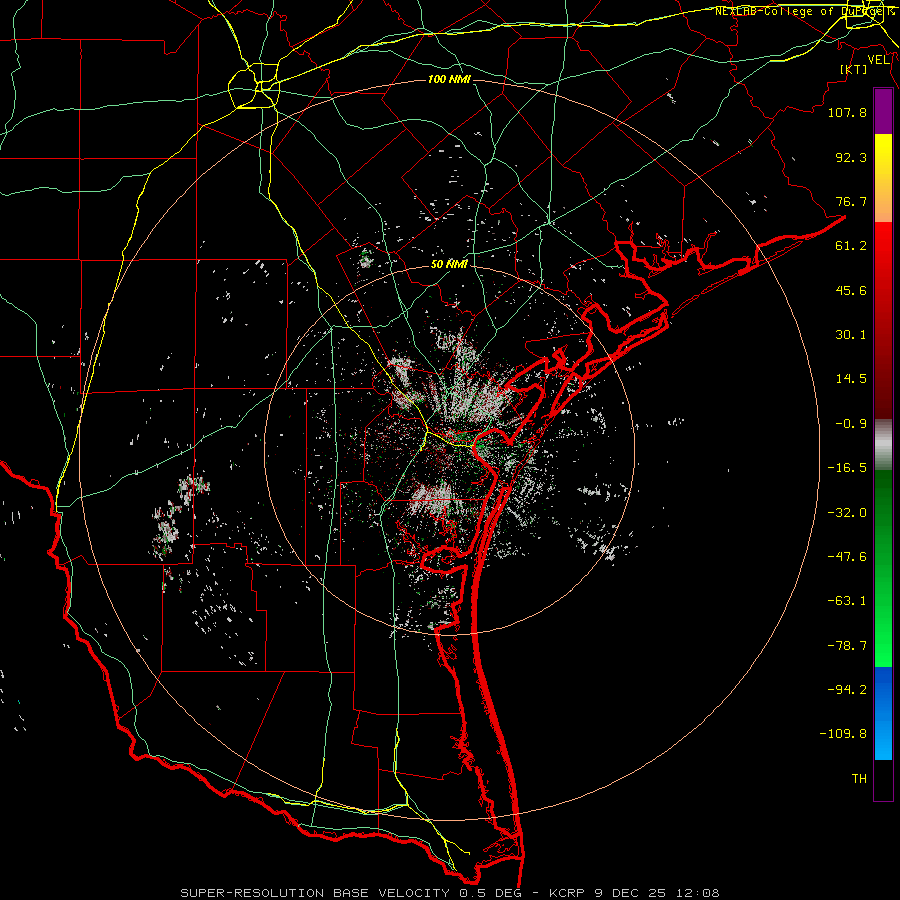Click the 45.6 velocity scale value
This screenshot has height=900, width=900.
[851, 290]
